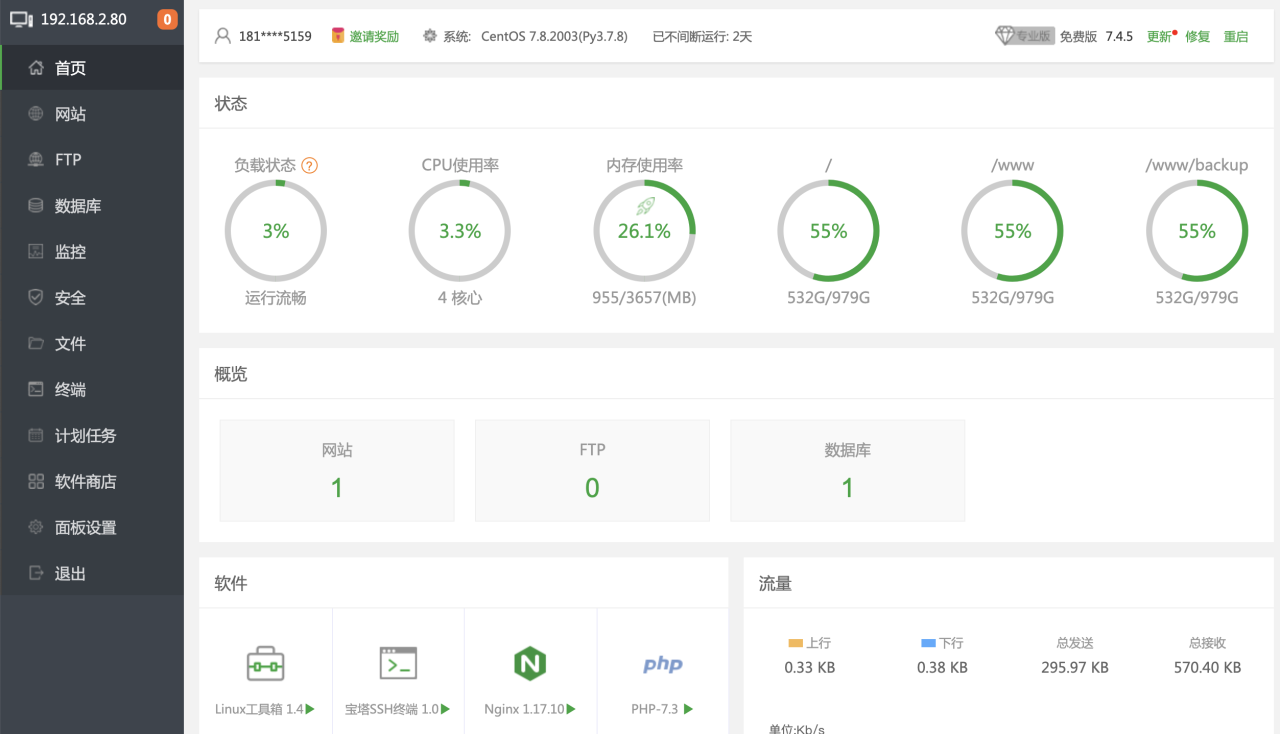Click the CPU使用率 circular gauge
The image size is (1280, 734).
pos(460,231)
